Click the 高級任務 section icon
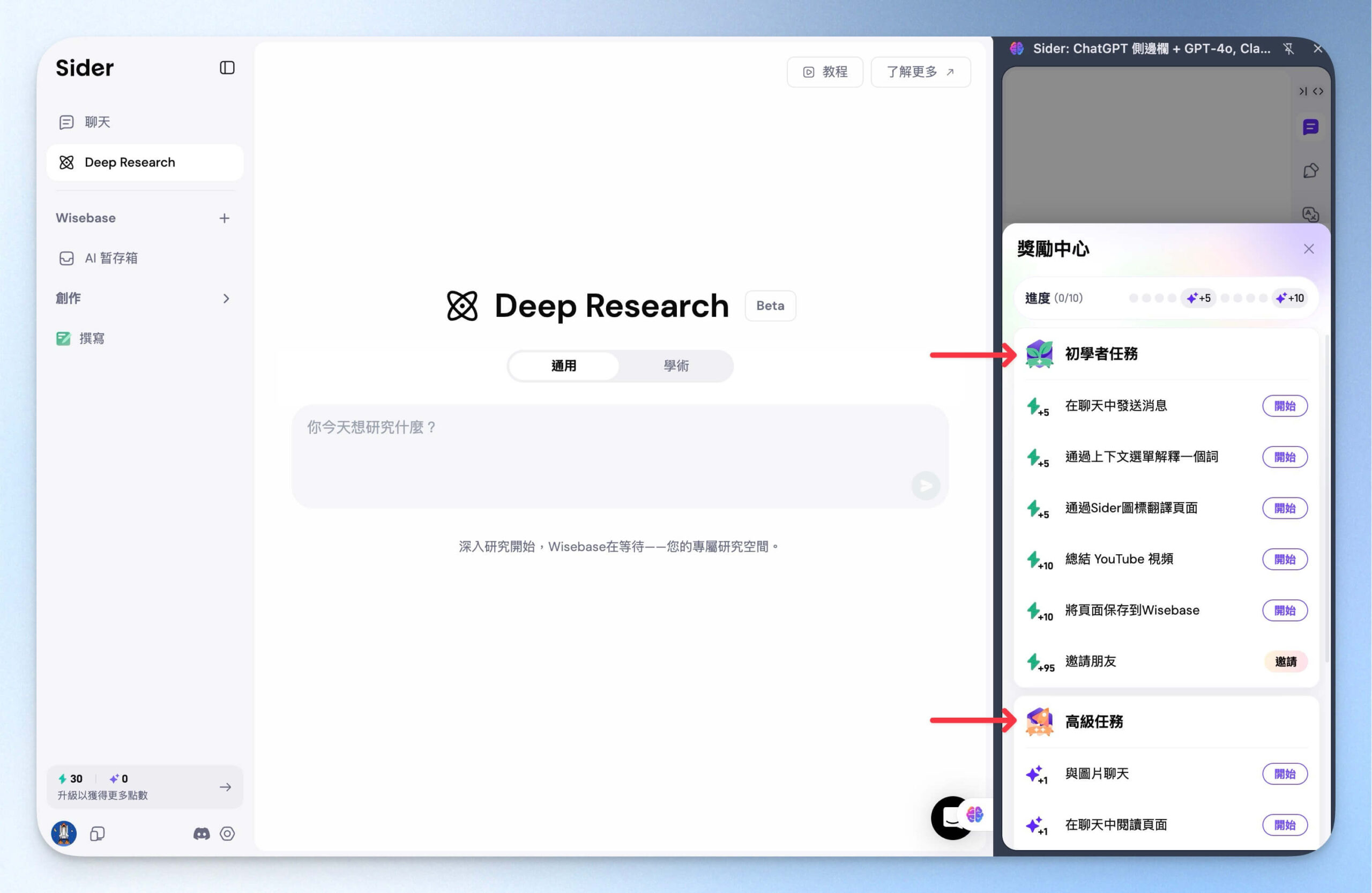 [1039, 722]
